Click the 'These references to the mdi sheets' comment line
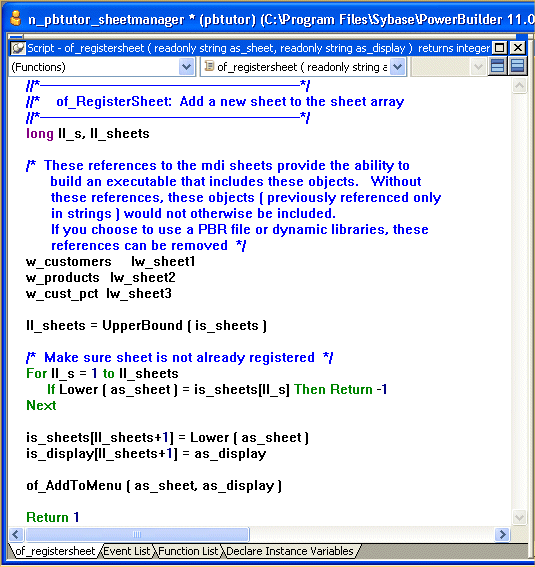Screen dimensions: 535x567 click(218, 166)
